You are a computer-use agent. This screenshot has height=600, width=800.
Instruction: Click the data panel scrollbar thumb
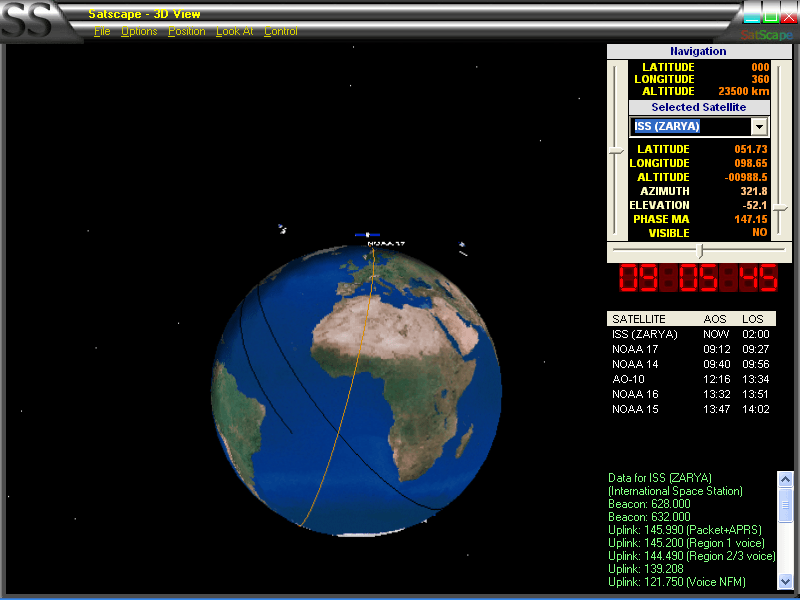tap(785, 505)
